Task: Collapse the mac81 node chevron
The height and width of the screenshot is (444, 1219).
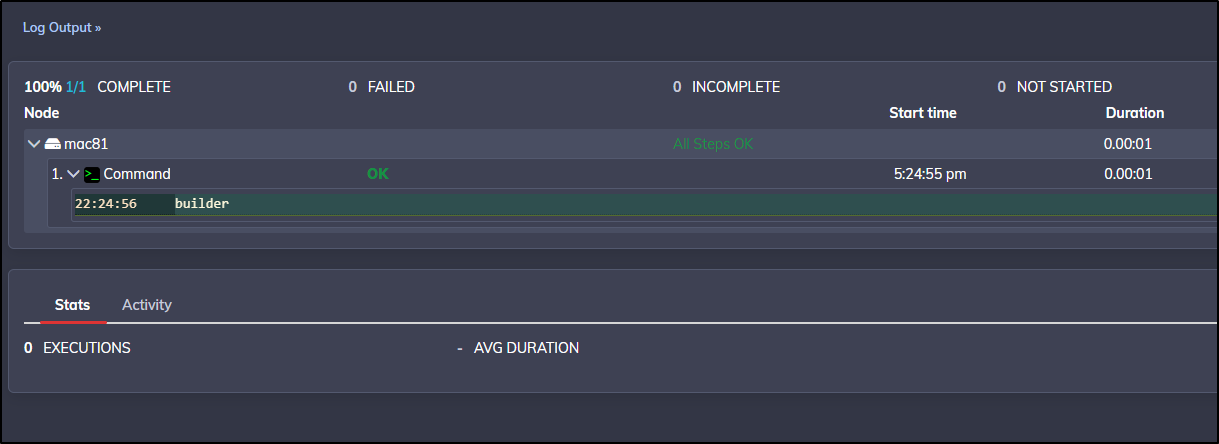Action: pos(34,144)
